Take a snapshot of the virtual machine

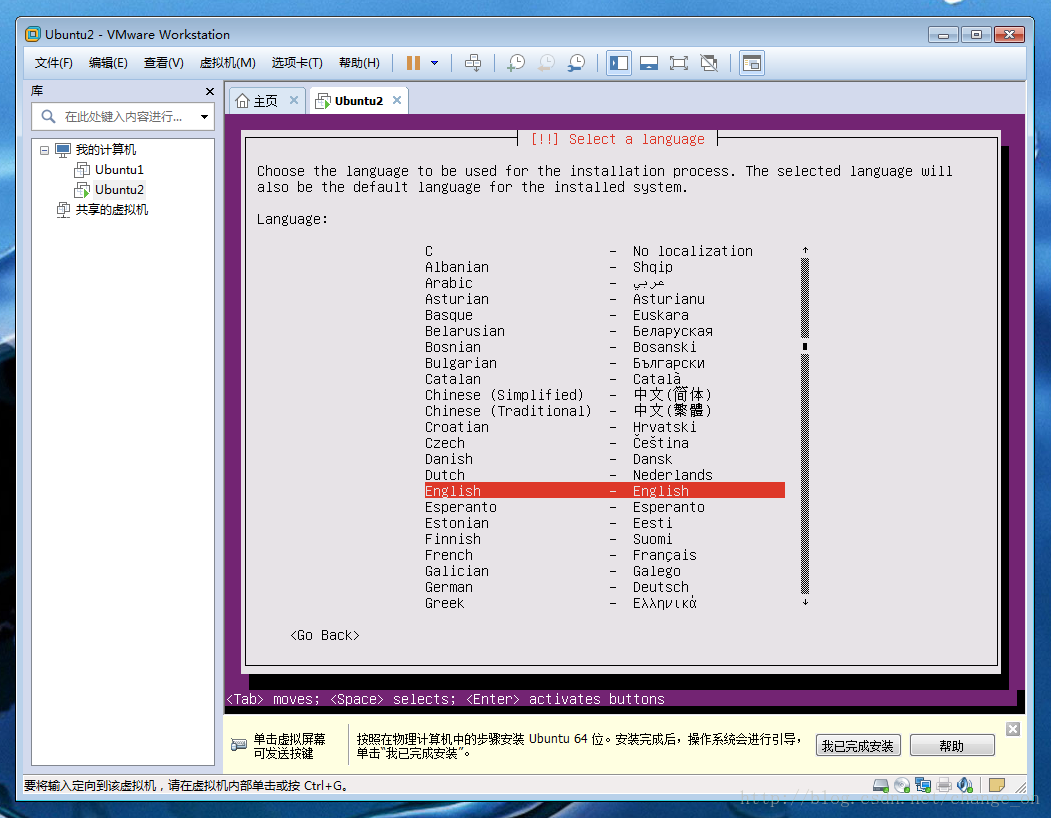click(x=516, y=63)
